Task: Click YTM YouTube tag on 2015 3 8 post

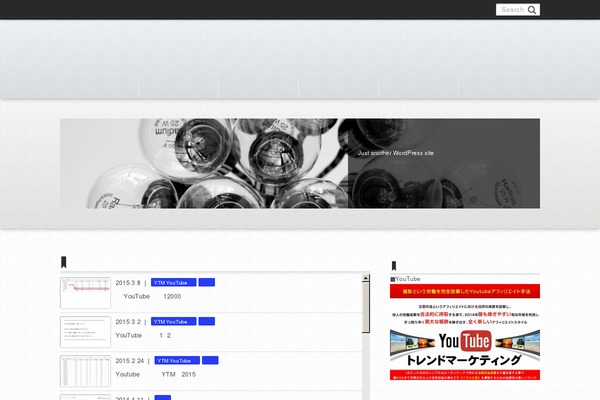Action: [174, 282]
